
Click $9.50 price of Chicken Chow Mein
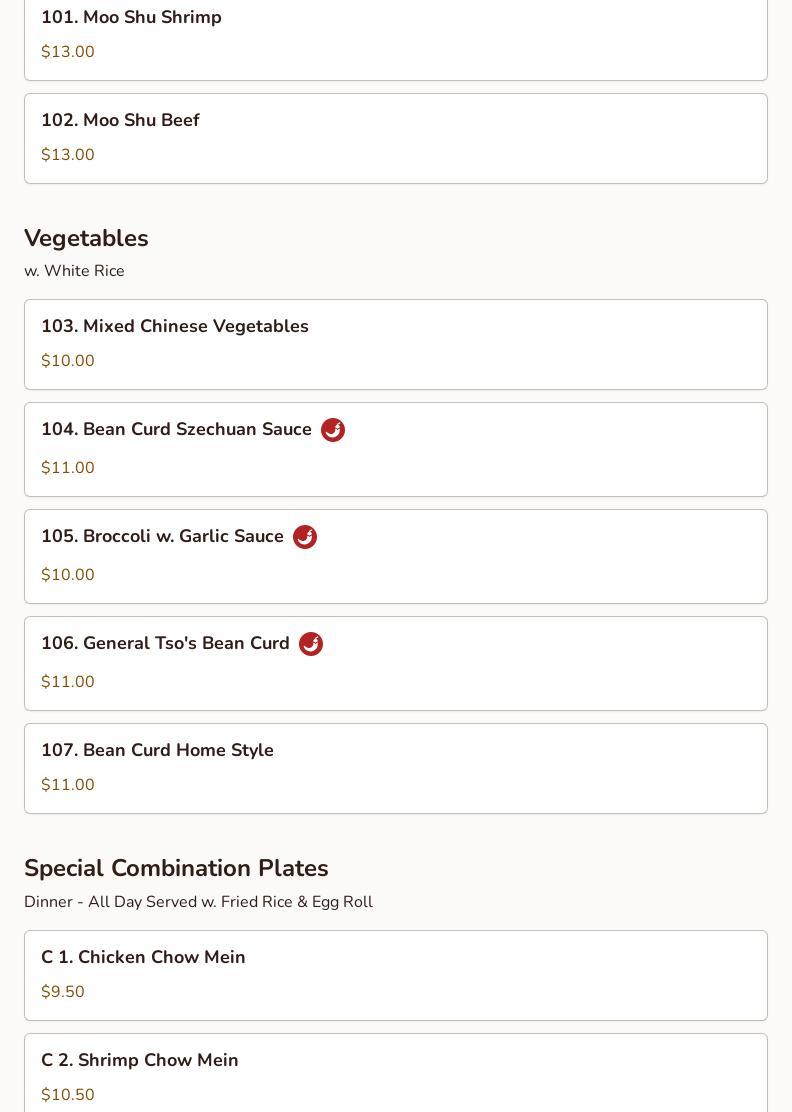(63, 991)
